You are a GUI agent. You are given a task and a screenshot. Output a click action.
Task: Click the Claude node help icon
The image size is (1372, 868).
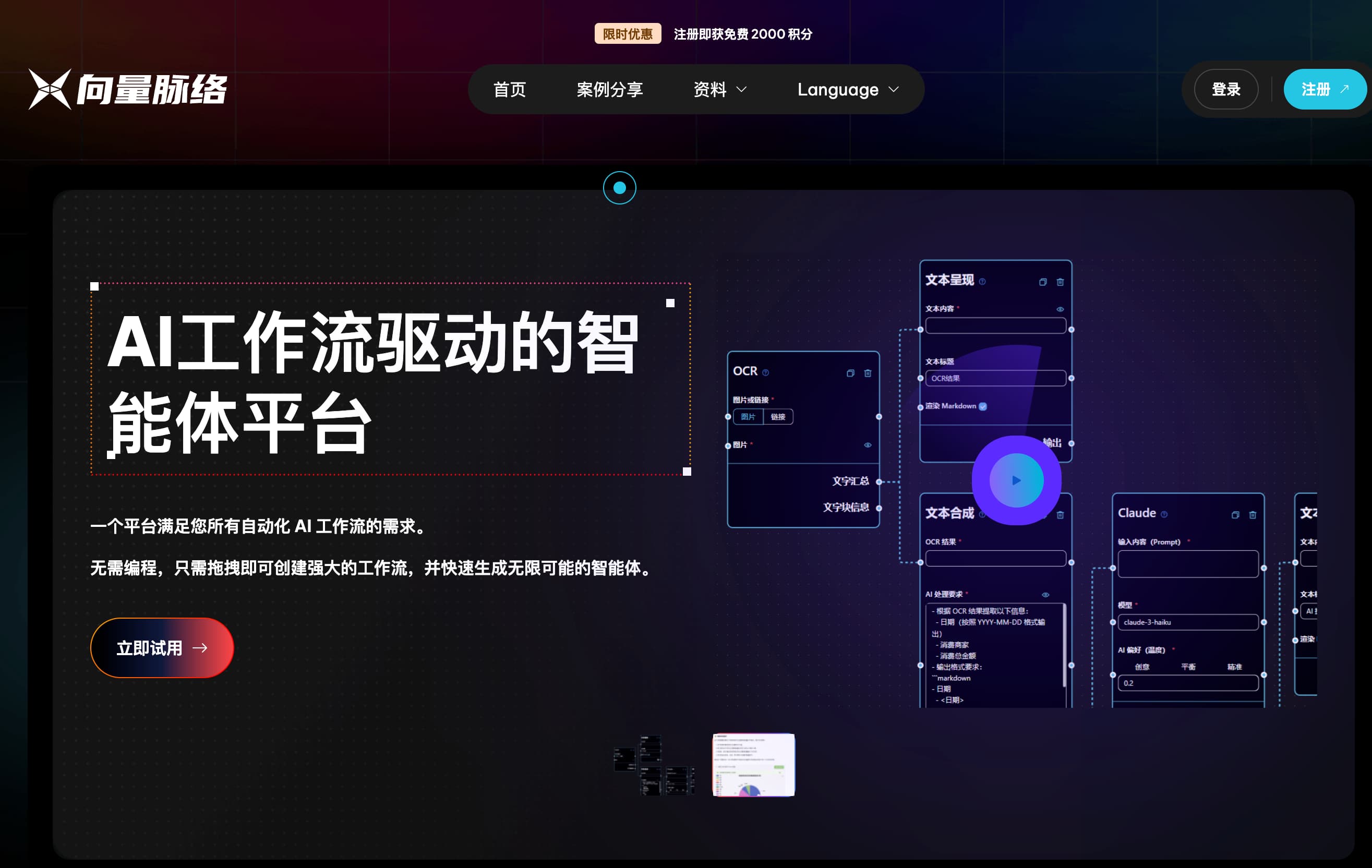pyautogui.click(x=1164, y=514)
